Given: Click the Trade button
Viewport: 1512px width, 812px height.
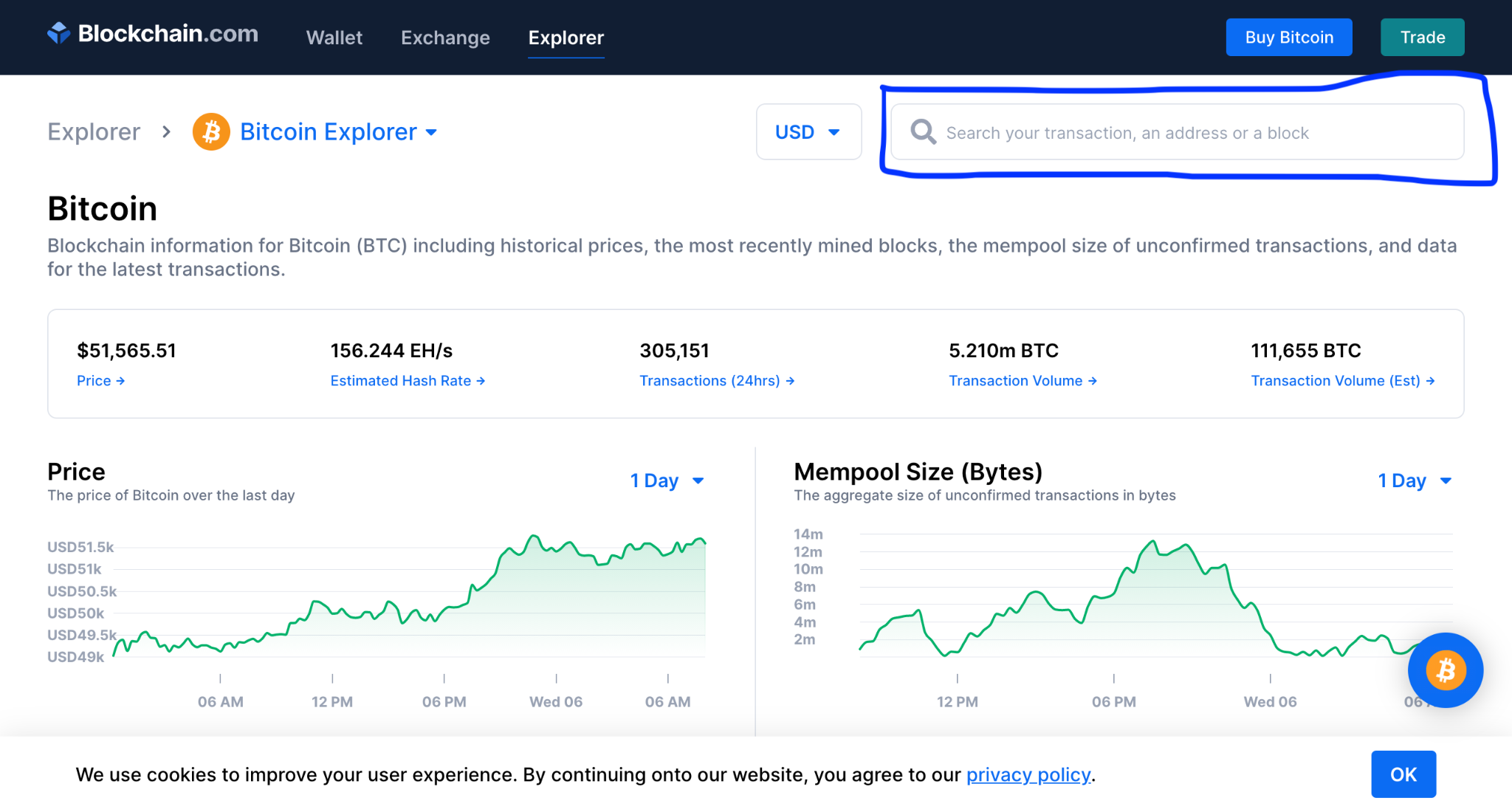Looking at the screenshot, I should pyautogui.click(x=1423, y=37).
